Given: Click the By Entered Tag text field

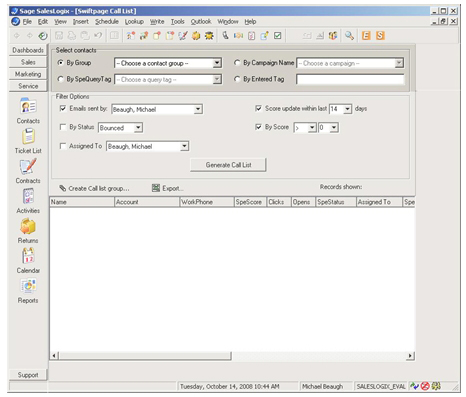Looking at the screenshot, I should pos(350,79).
